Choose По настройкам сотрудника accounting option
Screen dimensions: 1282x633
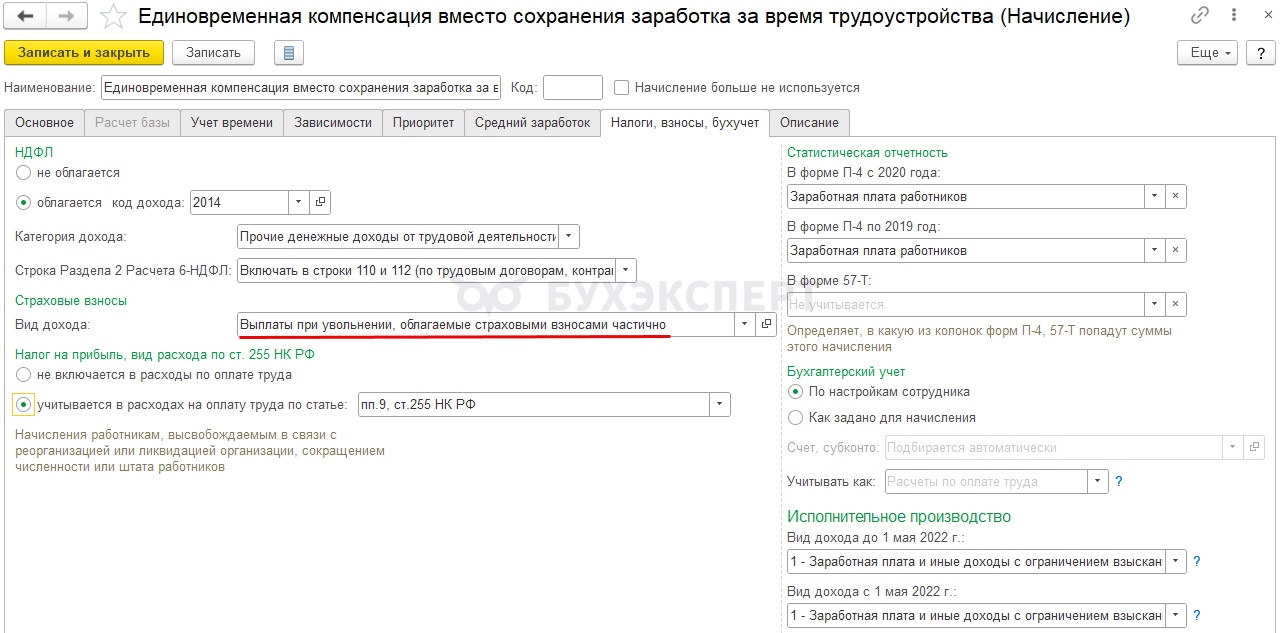pos(795,392)
